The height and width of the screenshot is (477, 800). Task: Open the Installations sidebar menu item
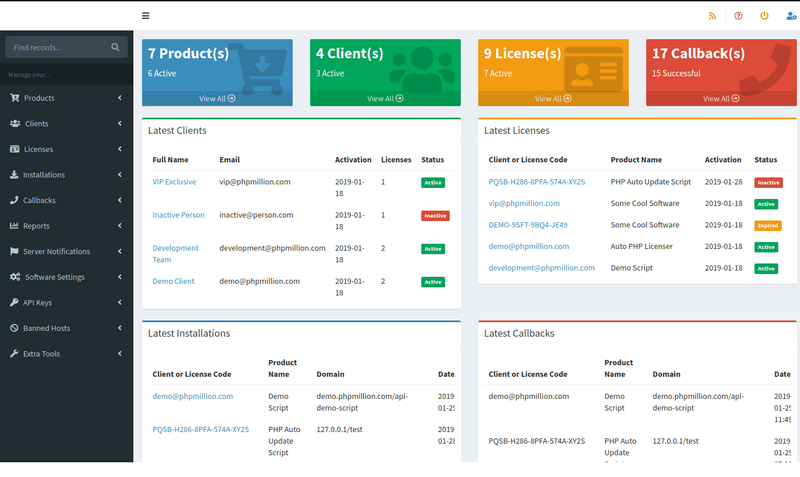coord(66,174)
